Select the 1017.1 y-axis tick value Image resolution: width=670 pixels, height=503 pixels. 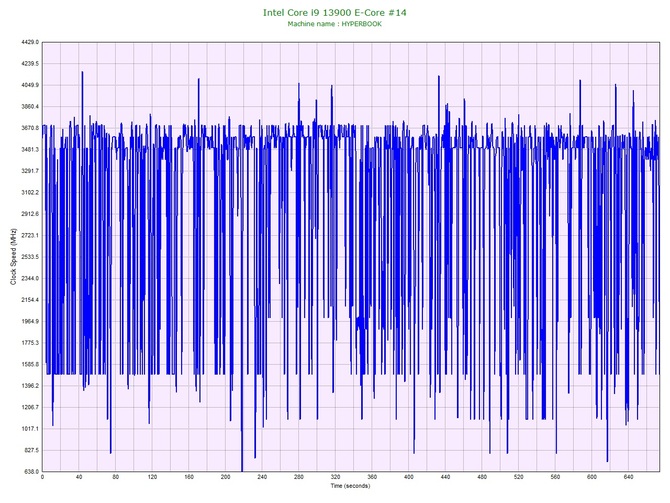tap(29, 429)
